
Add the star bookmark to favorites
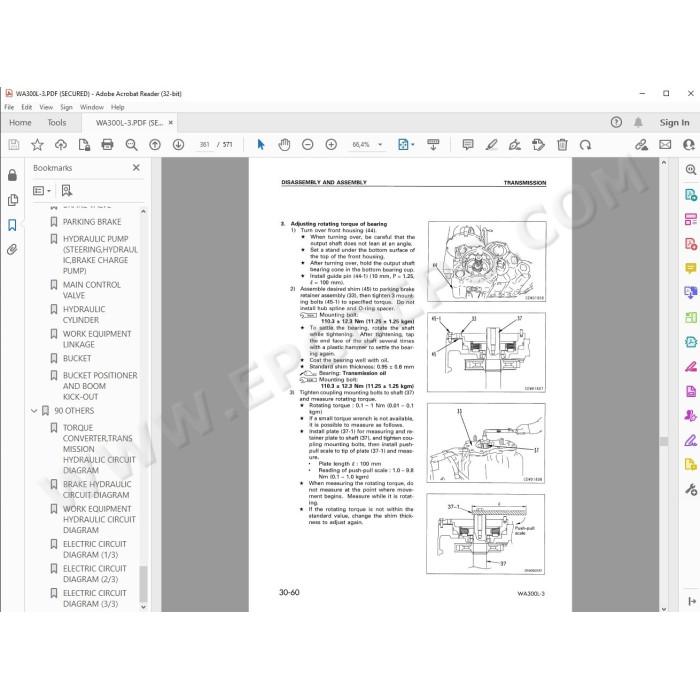click(37, 145)
